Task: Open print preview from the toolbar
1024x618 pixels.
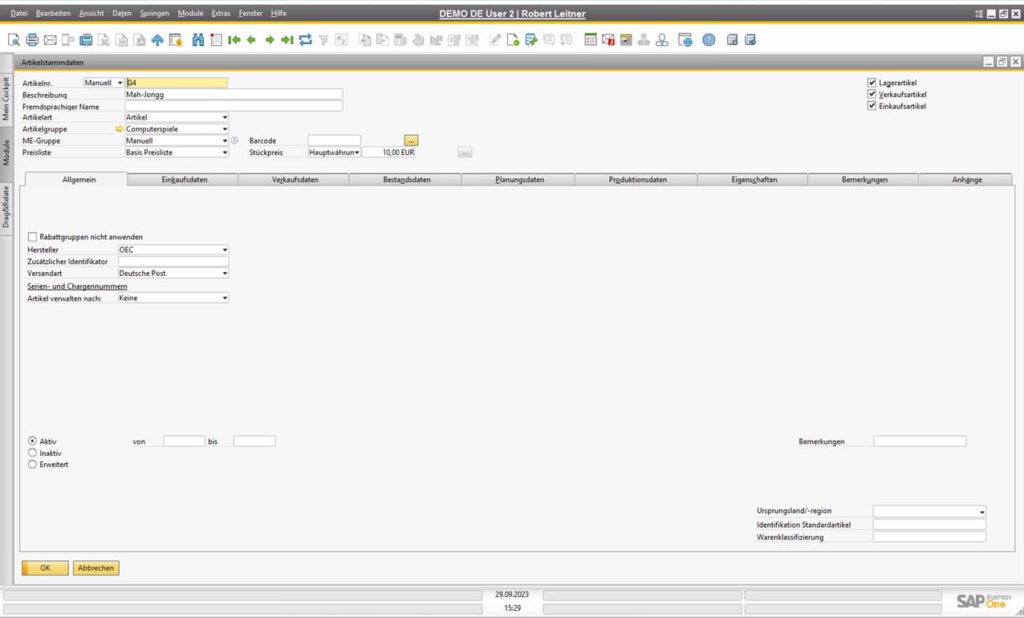Action: coord(14,40)
